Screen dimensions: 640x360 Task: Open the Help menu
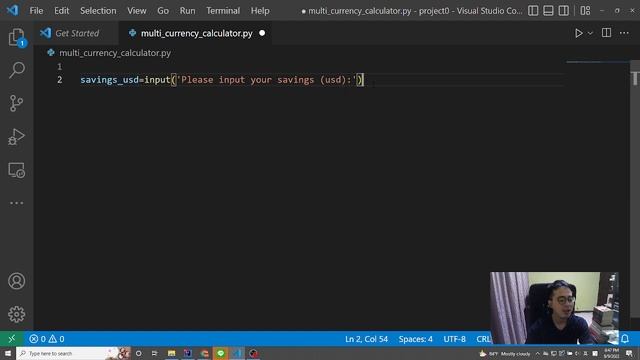pos(260,11)
